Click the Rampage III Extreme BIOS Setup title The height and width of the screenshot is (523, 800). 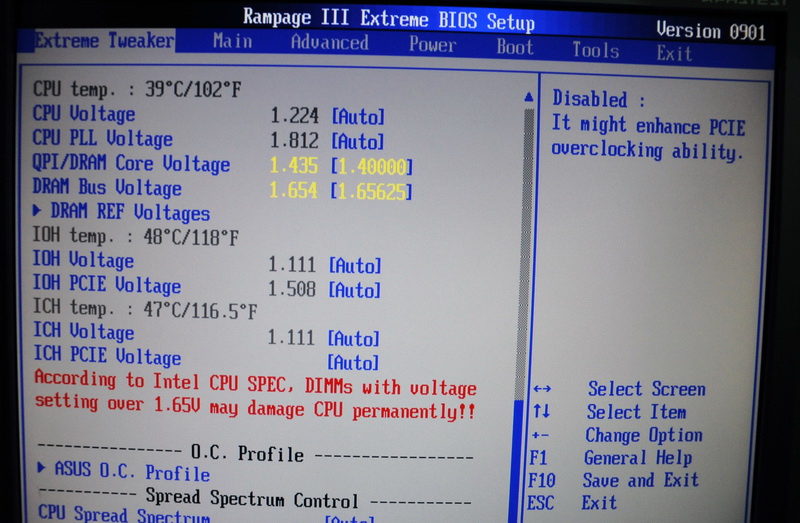point(389,19)
